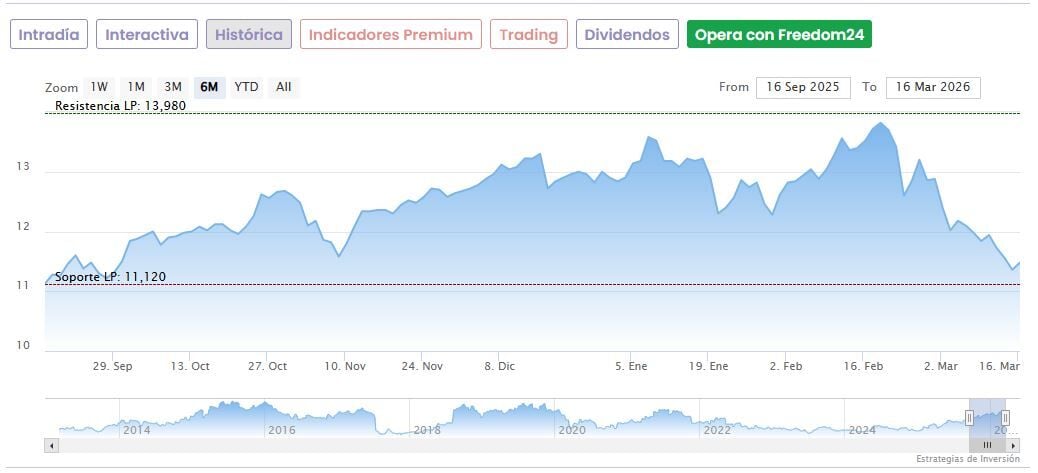The width and height of the screenshot is (1038, 473).
Task: Click the scrollbar right arrow
Action: tap(1013, 444)
